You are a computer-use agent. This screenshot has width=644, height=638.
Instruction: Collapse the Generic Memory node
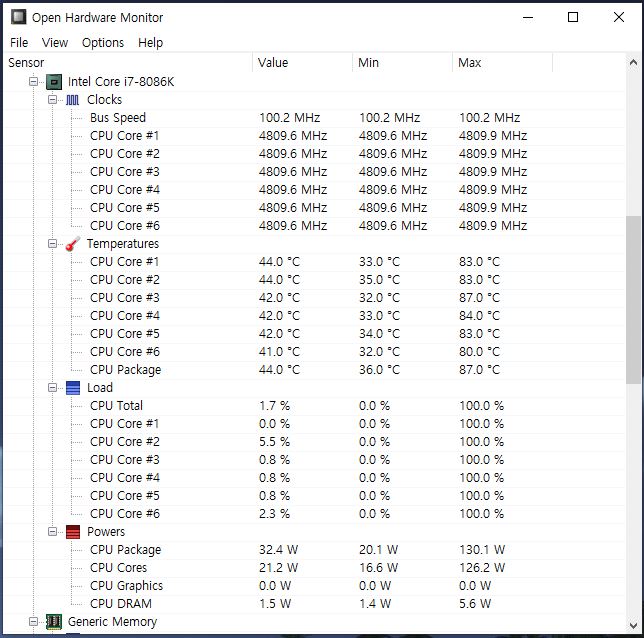pyautogui.click(x=34, y=622)
